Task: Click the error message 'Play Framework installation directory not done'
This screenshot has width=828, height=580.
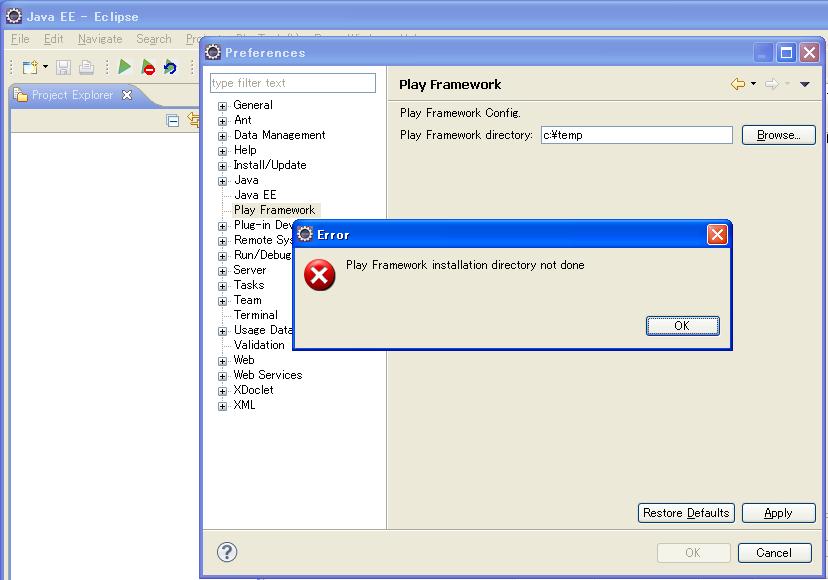Action: click(x=465, y=265)
